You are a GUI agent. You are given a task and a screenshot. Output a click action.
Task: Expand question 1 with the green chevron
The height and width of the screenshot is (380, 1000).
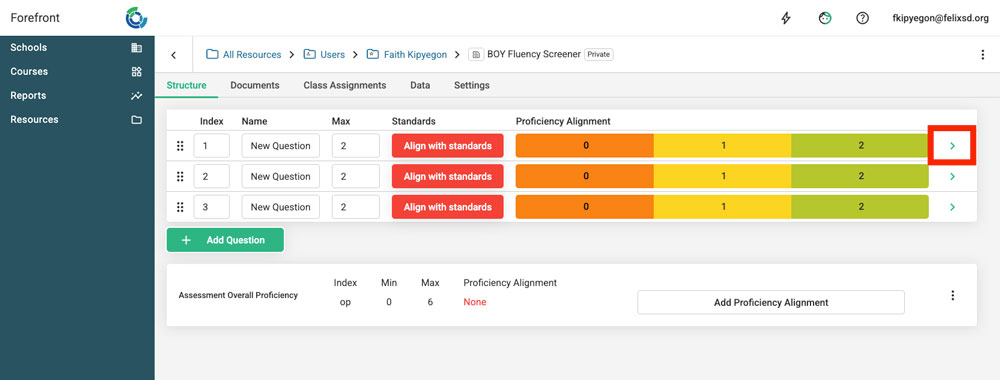[952, 146]
